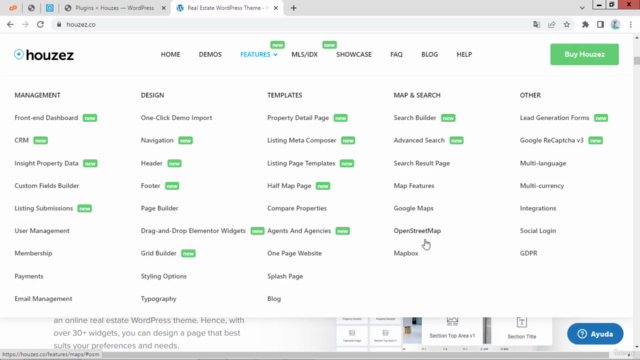Open the FAQ menu item
The image size is (640, 360).
[x=396, y=54]
